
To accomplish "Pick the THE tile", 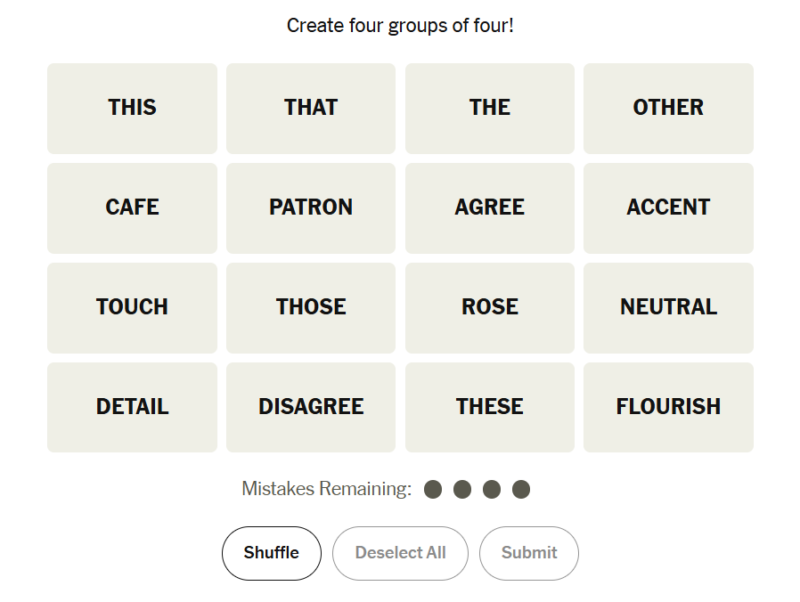I will coord(490,108).
